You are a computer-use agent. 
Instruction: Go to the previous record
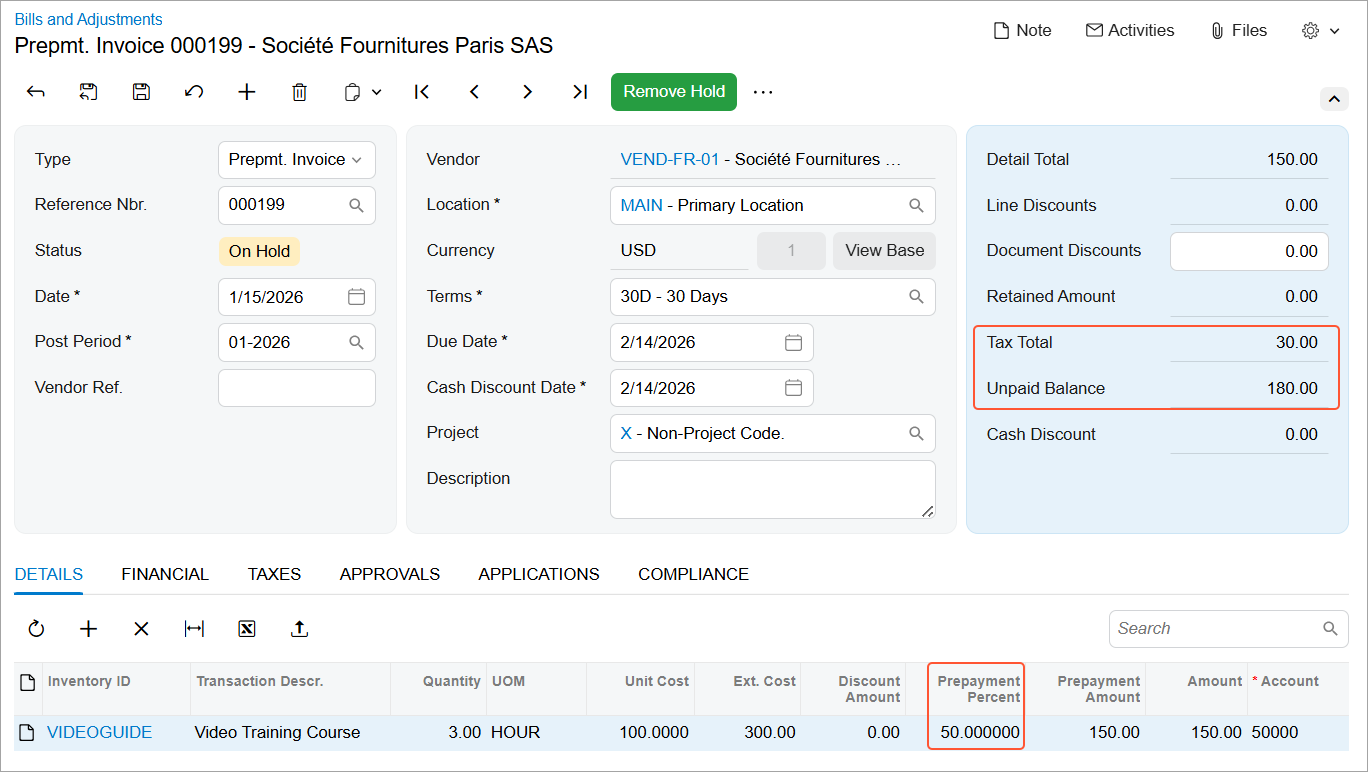tap(475, 92)
